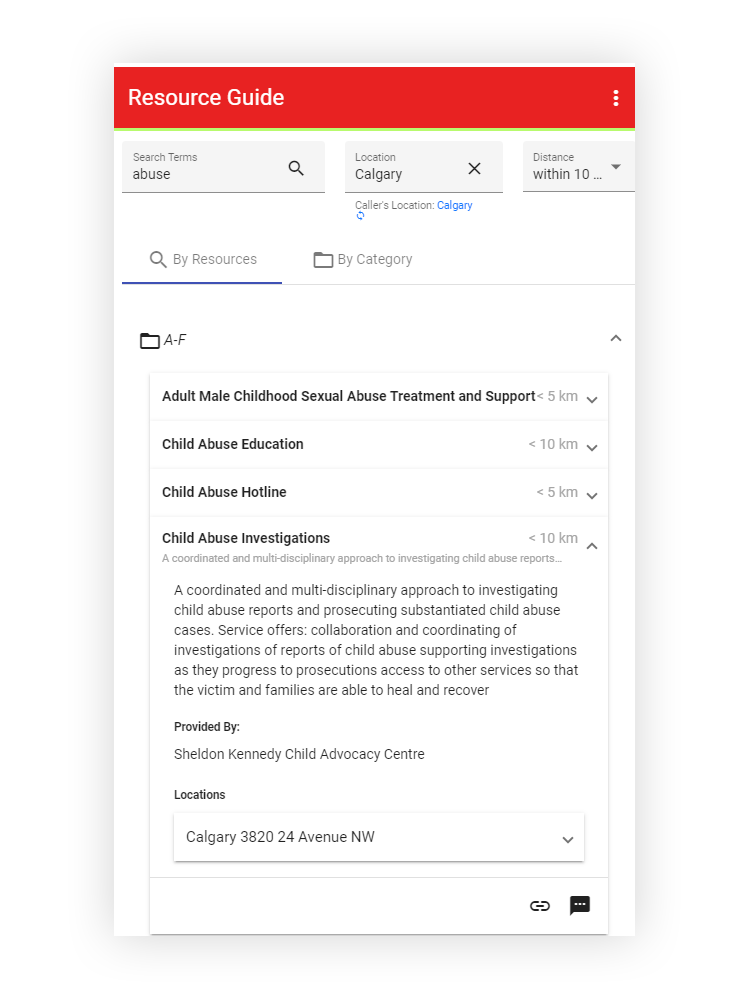The height and width of the screenshot is (1000, 750).
Task: Click the A-F folder icon
Action: click(150, 341)
